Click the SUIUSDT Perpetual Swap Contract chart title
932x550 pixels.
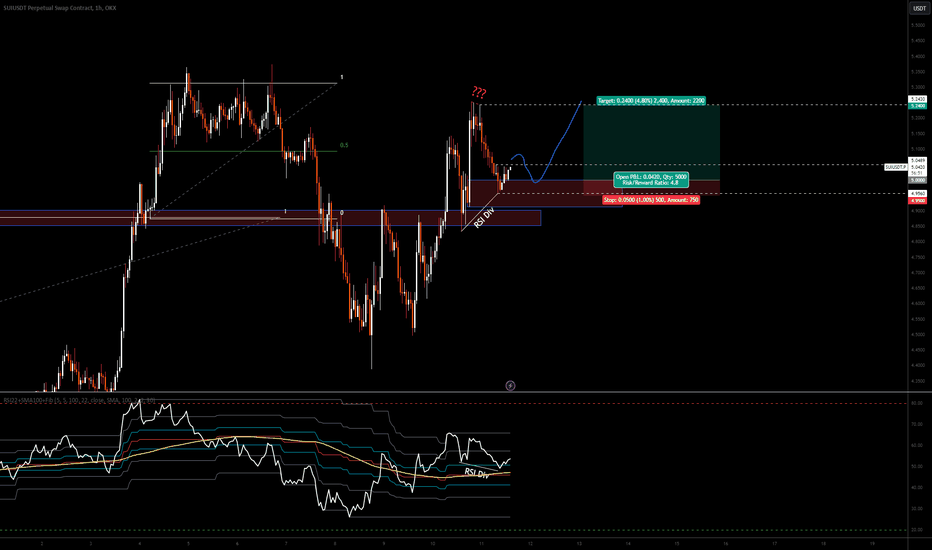61,8
